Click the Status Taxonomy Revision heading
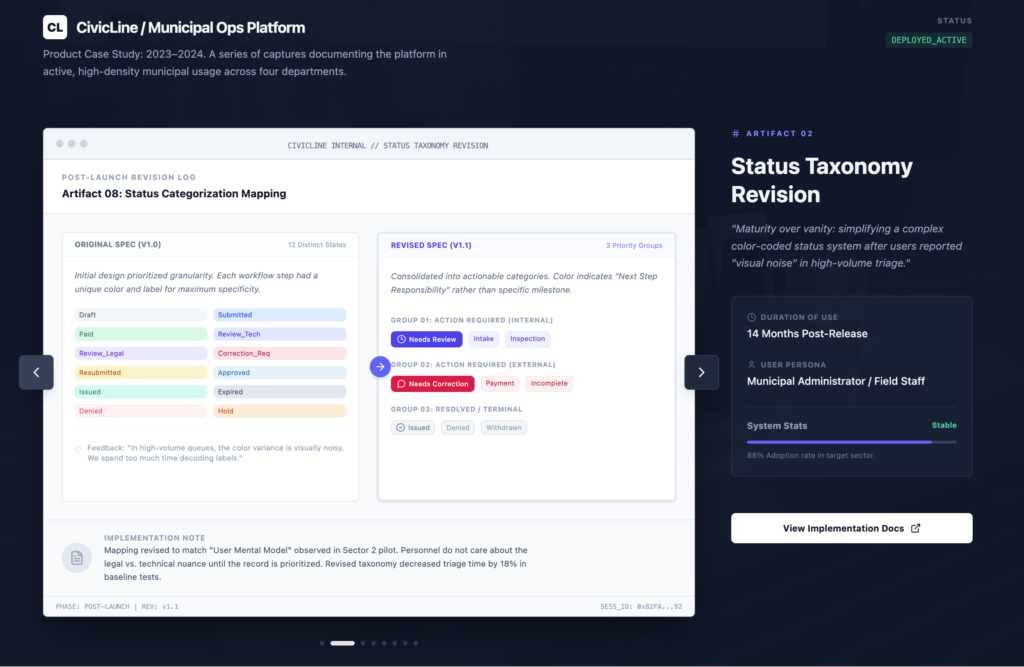Image resolution: width=1024 pixels, height=667 pixels. (x=822, y=180)
